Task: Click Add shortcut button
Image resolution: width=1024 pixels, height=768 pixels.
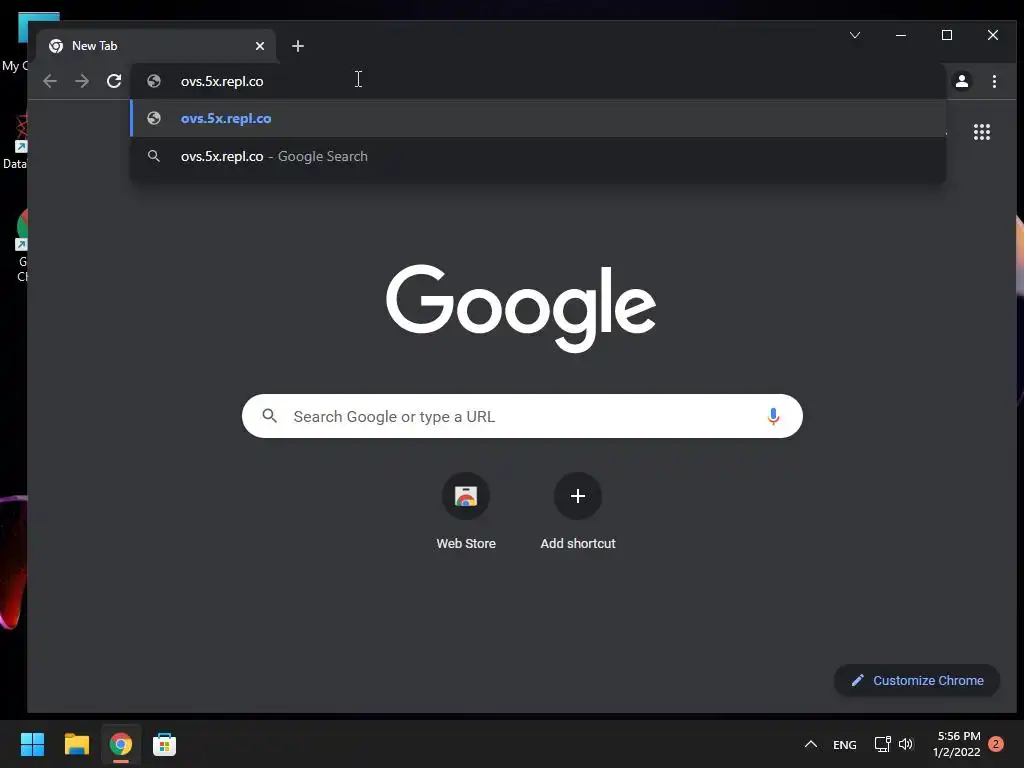Action: tap(578, 512)
